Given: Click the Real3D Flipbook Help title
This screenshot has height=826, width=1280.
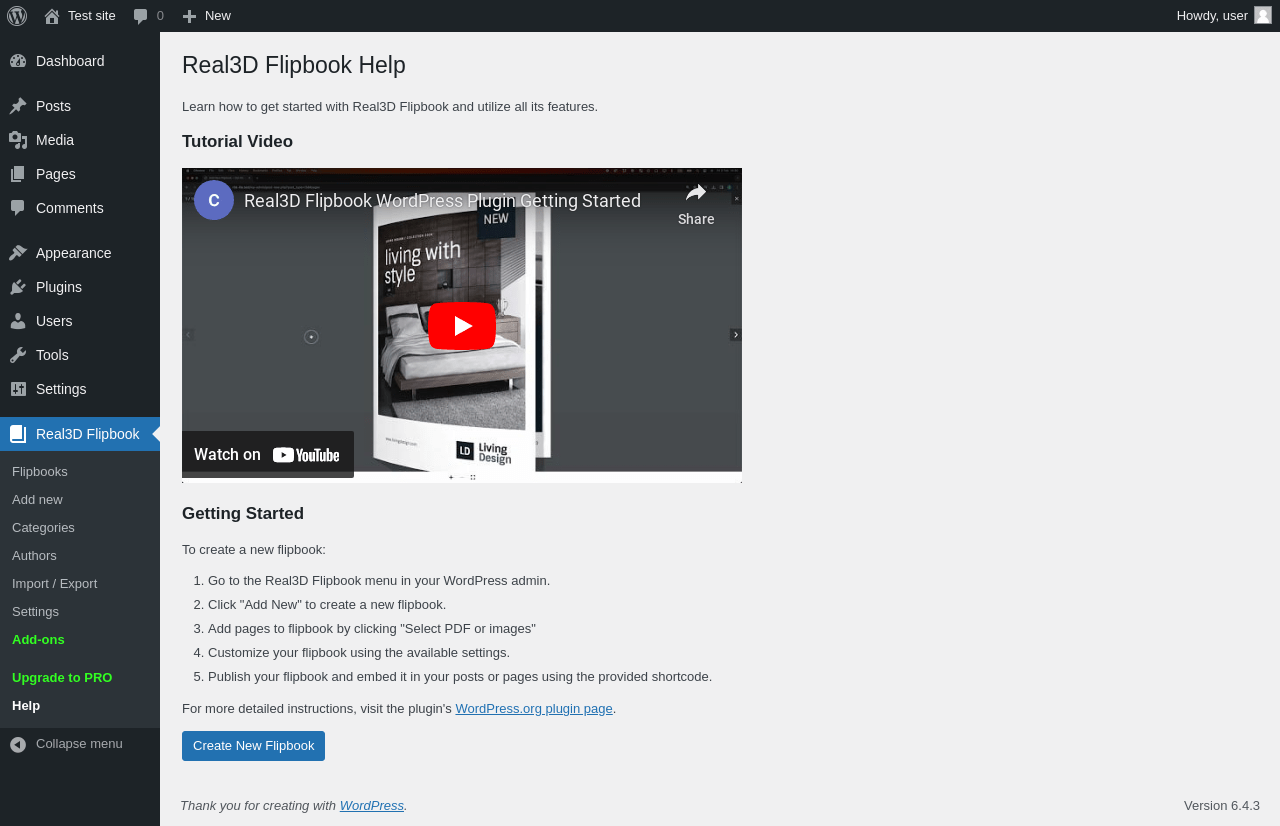Looking at the screenshot, I should coord(294,66).
